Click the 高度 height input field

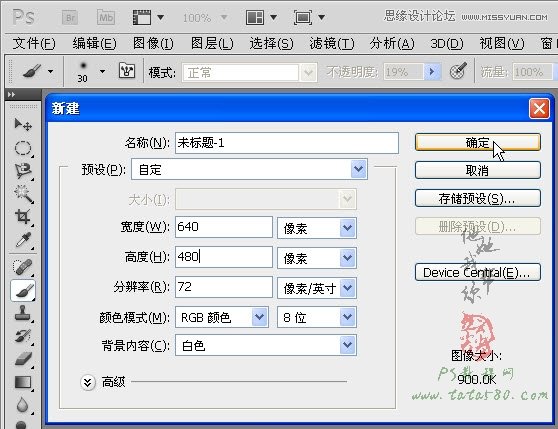coord(224,257)
